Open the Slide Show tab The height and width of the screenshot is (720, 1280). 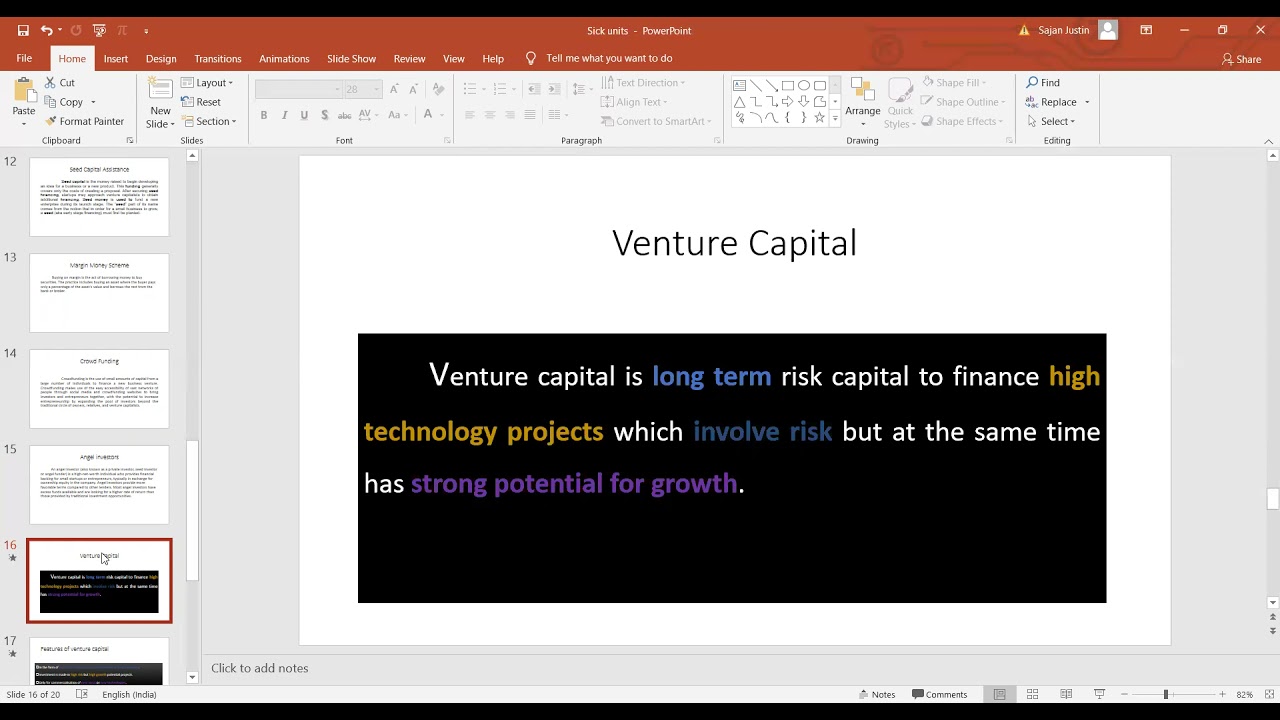[x=351, y=59]
